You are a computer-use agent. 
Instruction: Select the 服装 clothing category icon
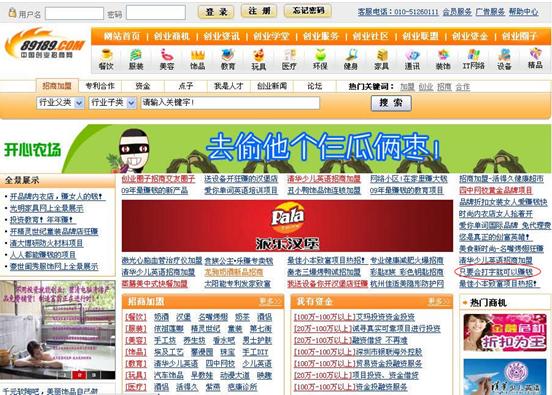point(136,59)
